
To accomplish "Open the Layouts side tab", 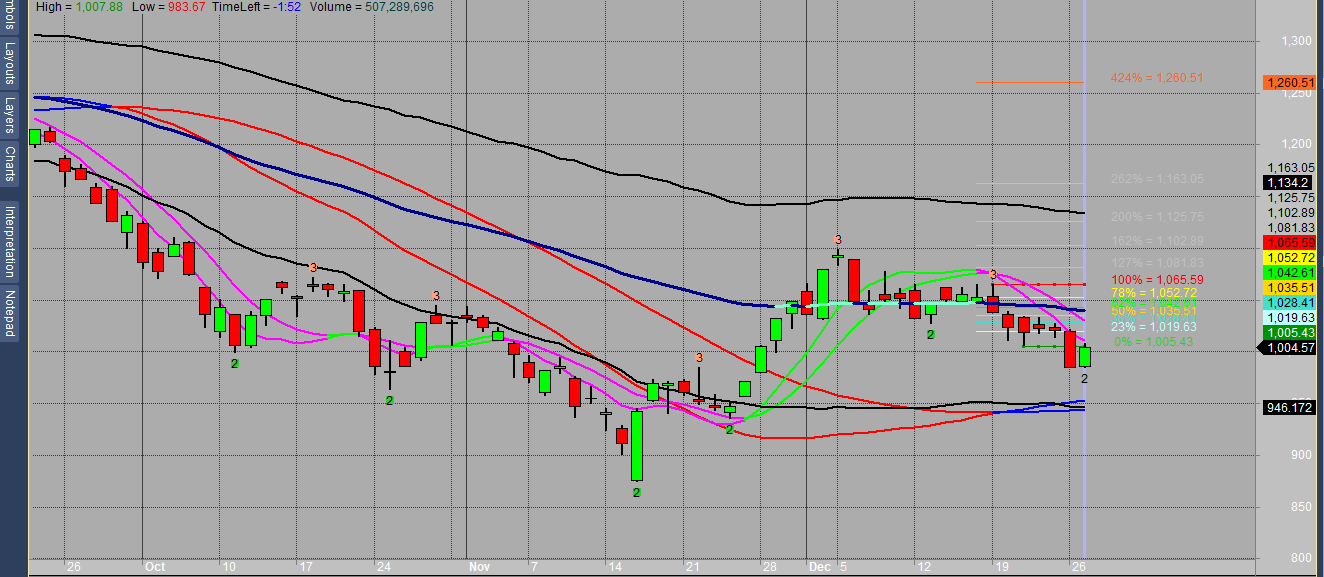I will 9,63.
